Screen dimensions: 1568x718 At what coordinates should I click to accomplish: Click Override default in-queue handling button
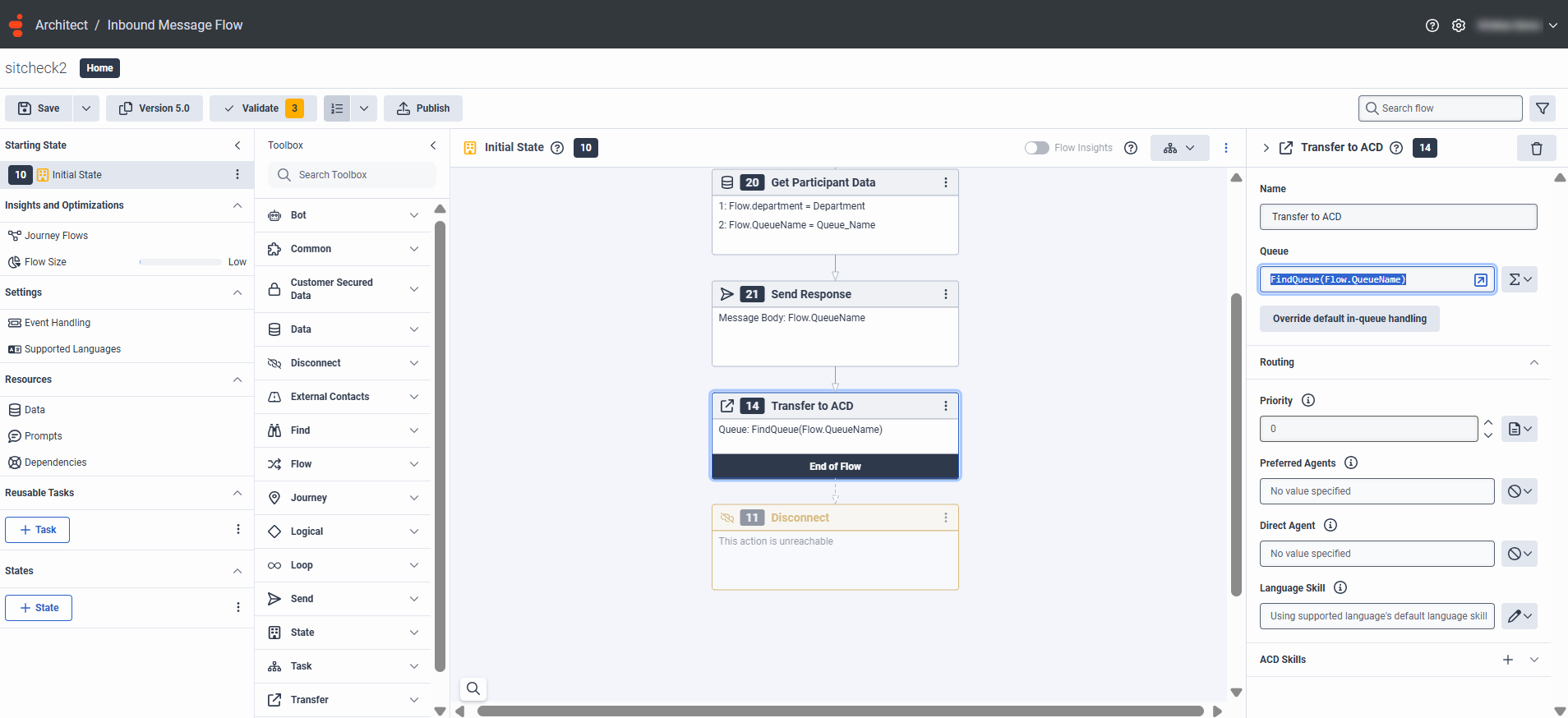pyautogui.click(x=1349, y=319)
